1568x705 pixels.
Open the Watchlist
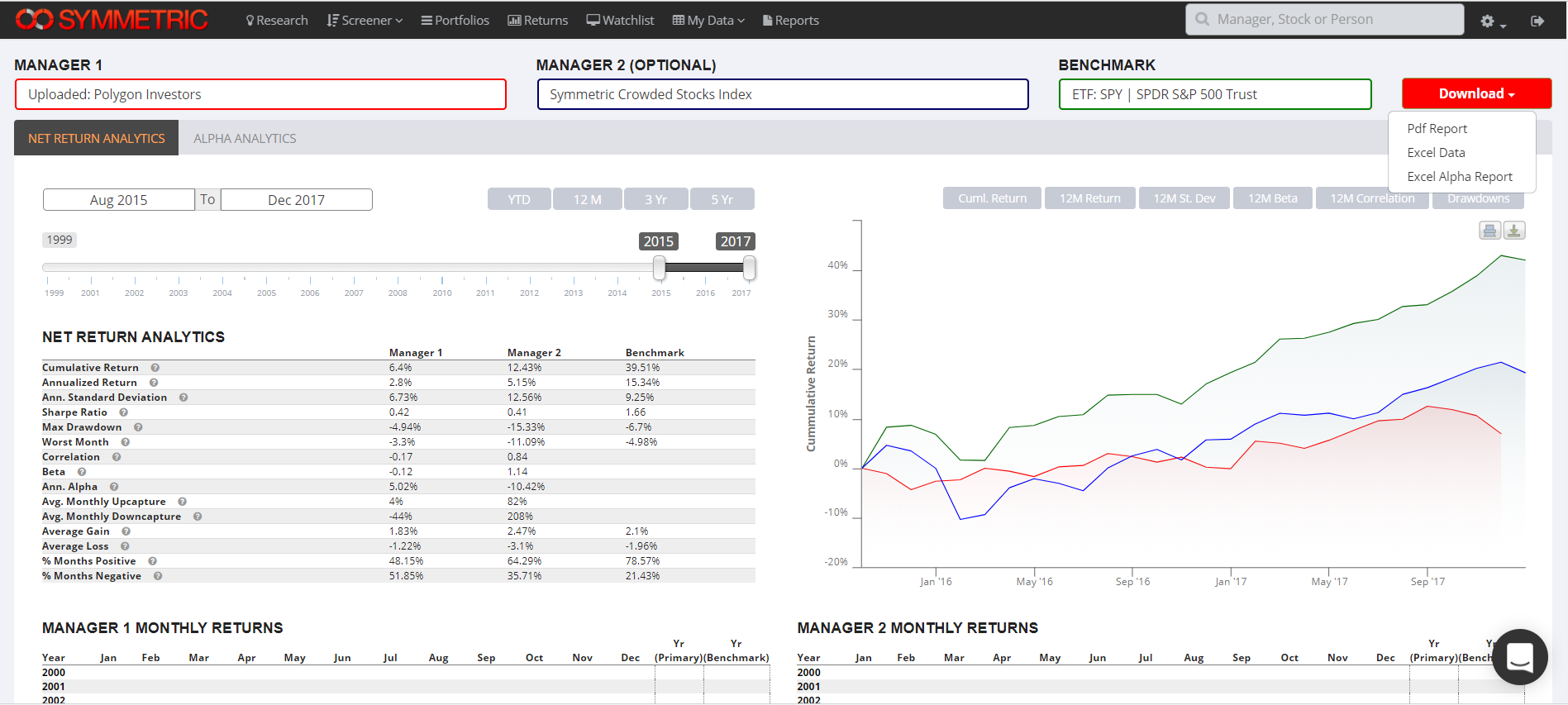[x=620, y=21]
